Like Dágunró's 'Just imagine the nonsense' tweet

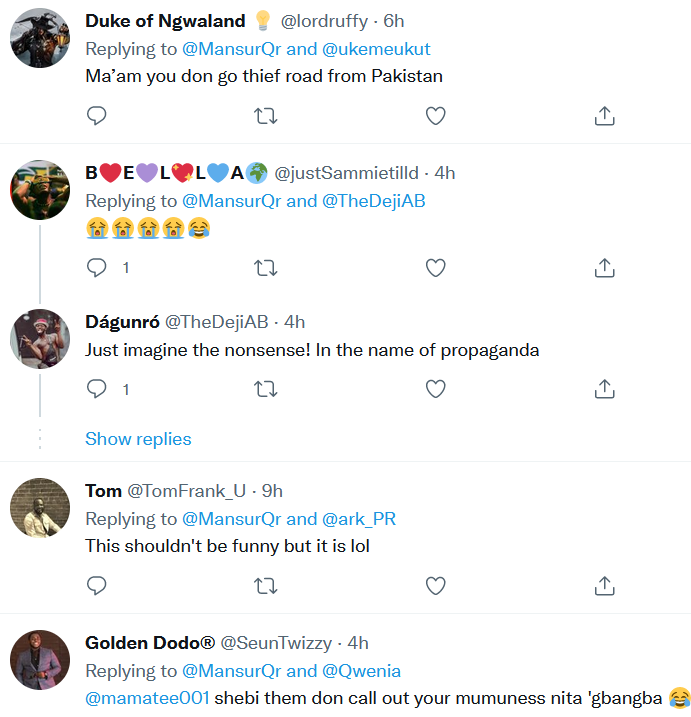click(435, 388)
